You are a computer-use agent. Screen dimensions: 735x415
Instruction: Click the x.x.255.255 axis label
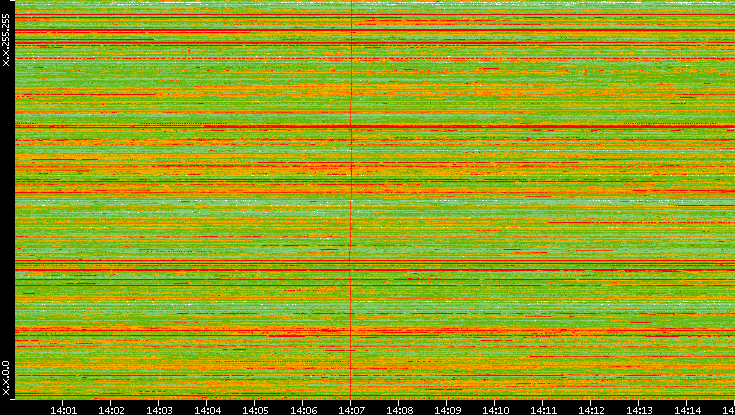(6, 40)
